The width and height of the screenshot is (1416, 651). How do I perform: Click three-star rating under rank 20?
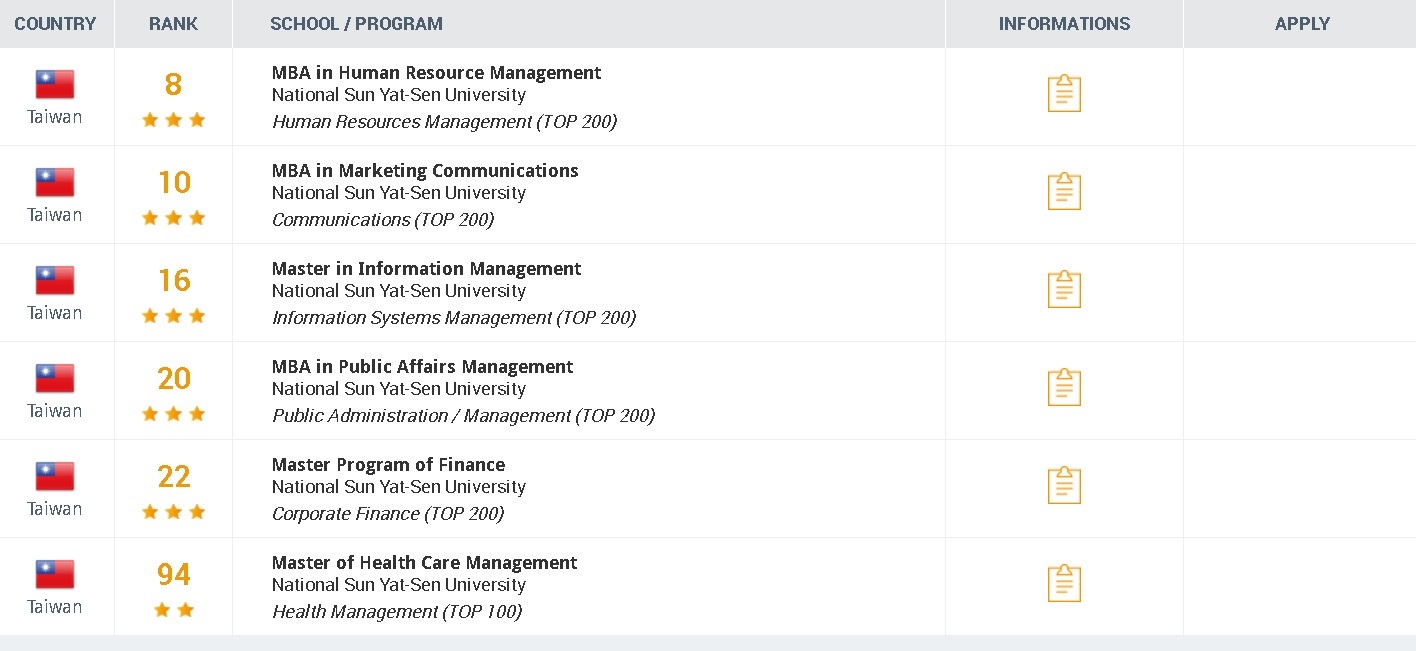[x=173, y=414]
